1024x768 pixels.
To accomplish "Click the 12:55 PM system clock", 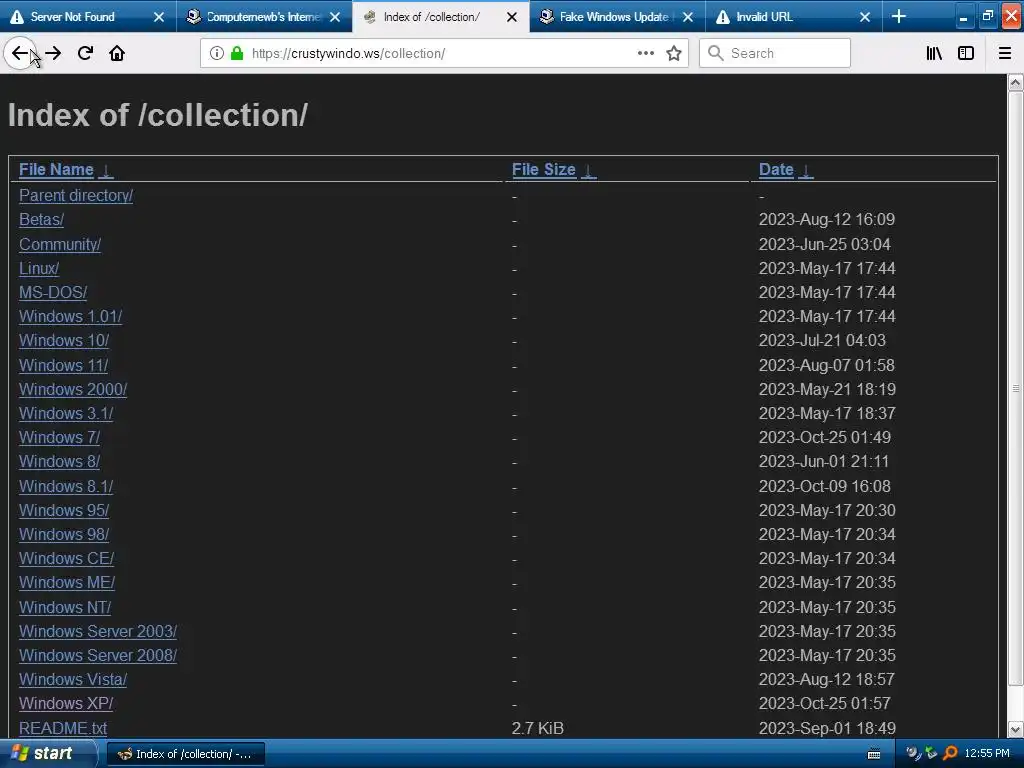I will [987, 754].
